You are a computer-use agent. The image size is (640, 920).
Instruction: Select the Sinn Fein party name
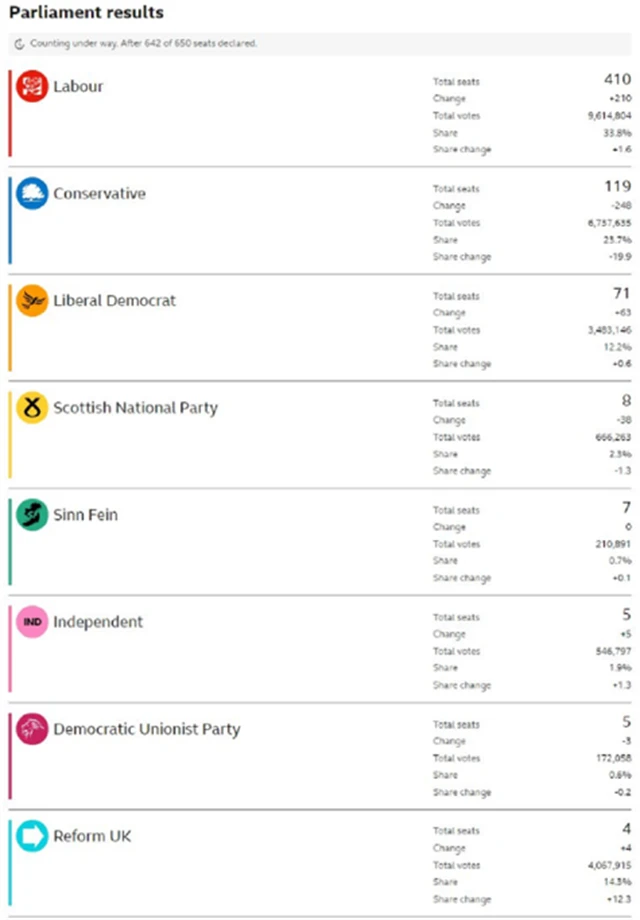86,514
